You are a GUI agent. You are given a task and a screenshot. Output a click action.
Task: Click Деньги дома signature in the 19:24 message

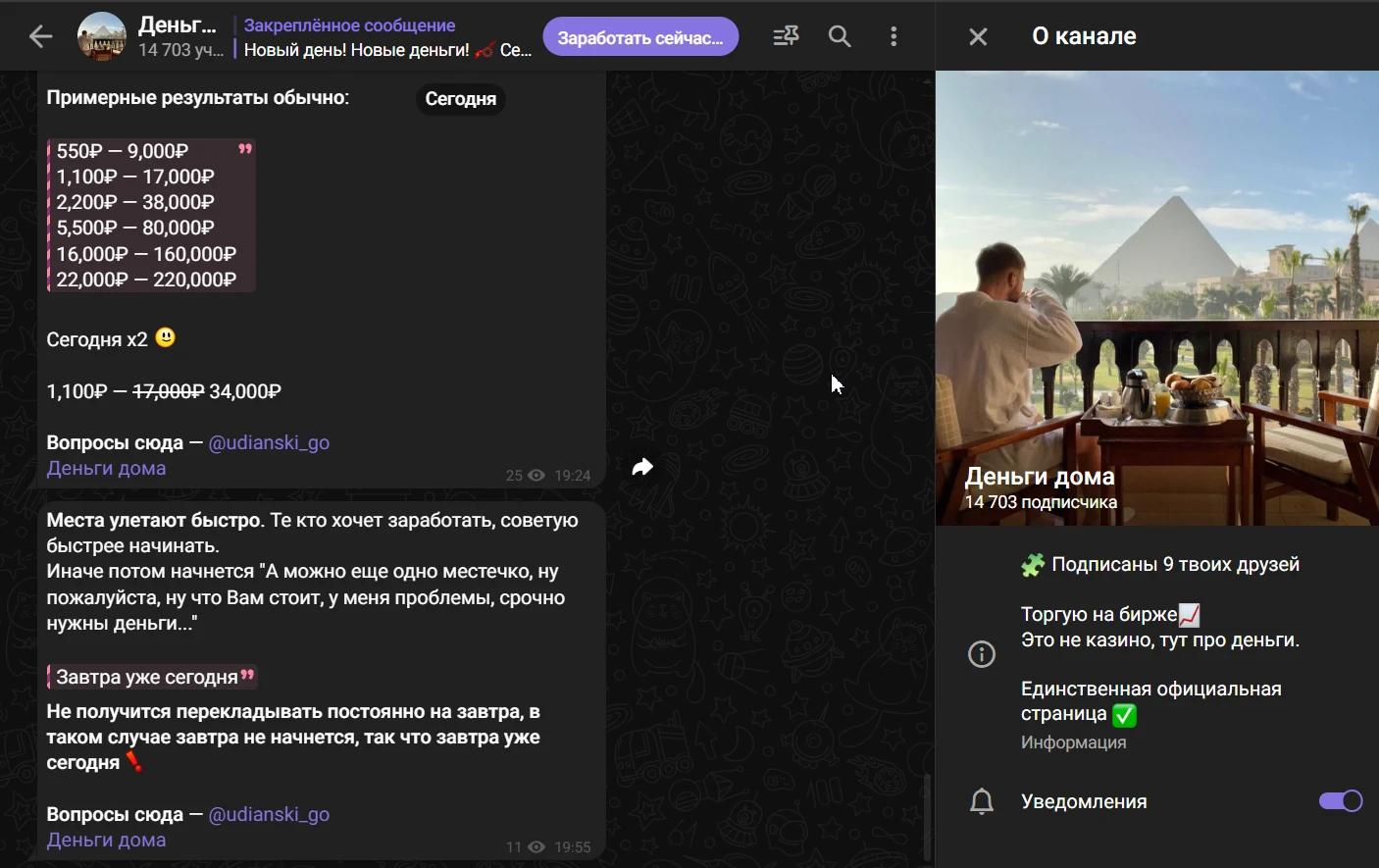106,469
